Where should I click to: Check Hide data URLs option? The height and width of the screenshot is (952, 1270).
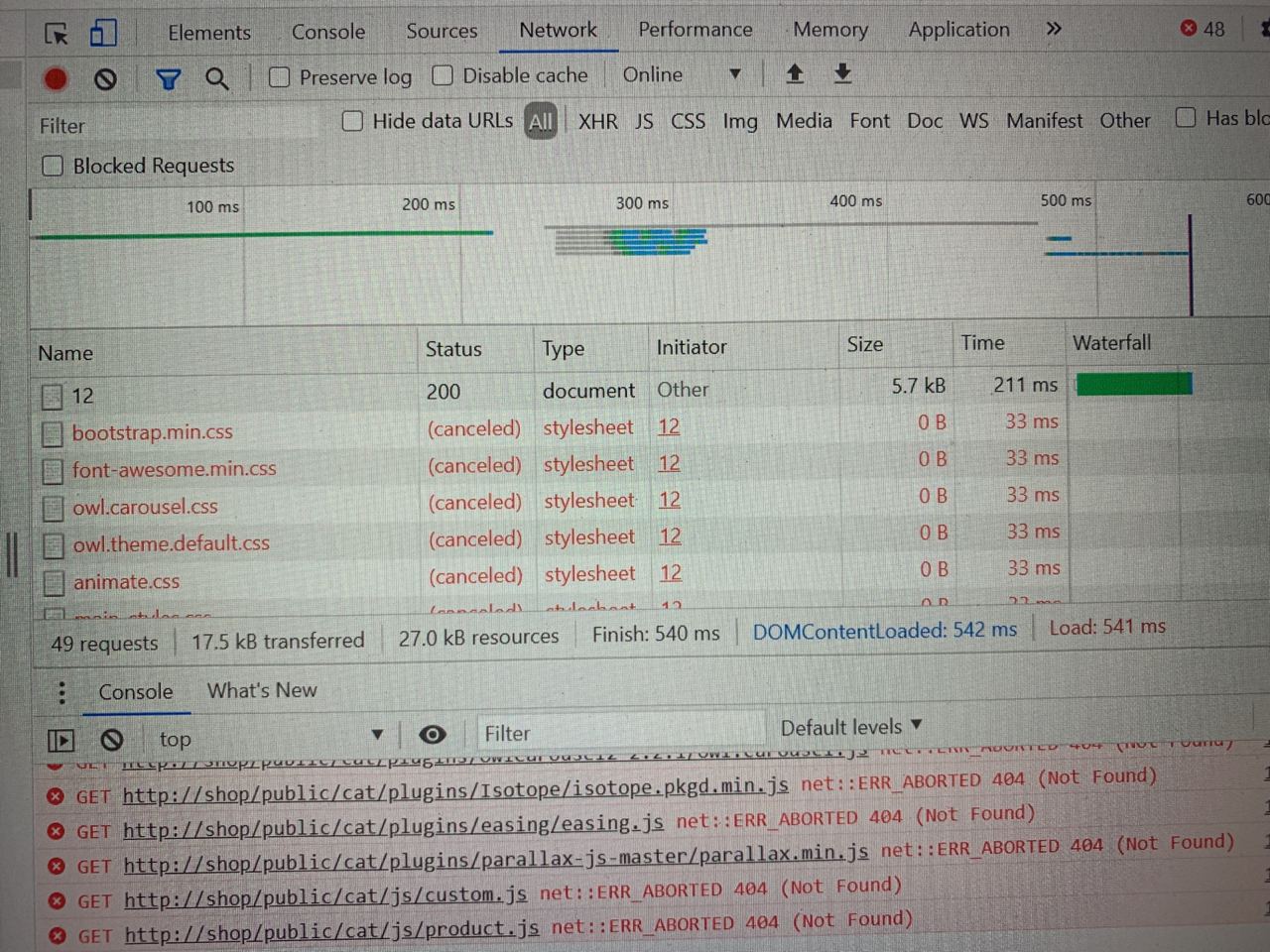[352, 121]
